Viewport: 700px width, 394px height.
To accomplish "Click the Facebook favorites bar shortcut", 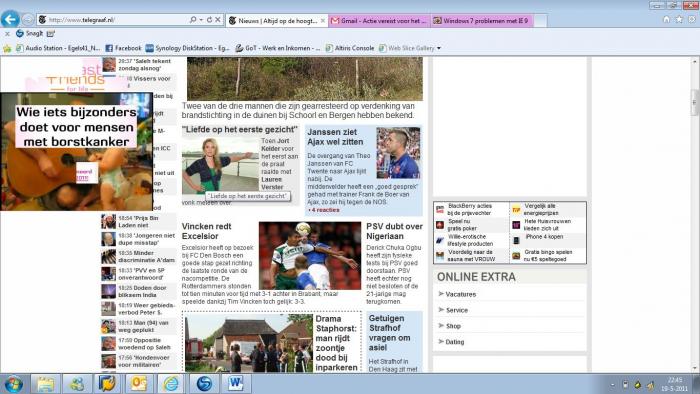I will pyautogui.click(x=123, y=48).
